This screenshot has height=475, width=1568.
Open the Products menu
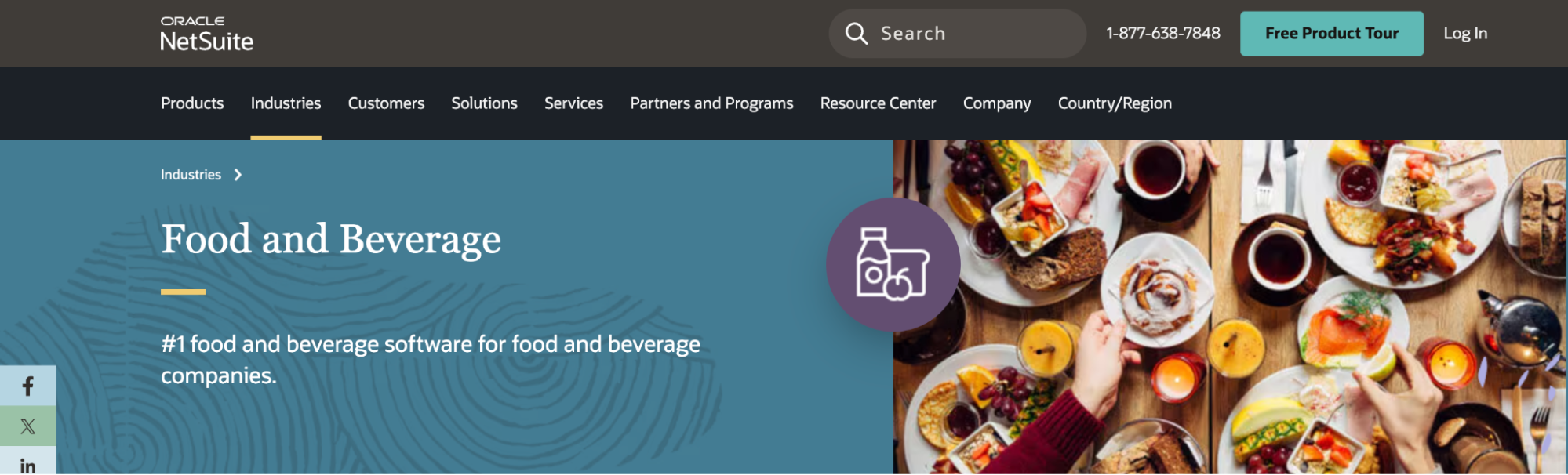191,103
